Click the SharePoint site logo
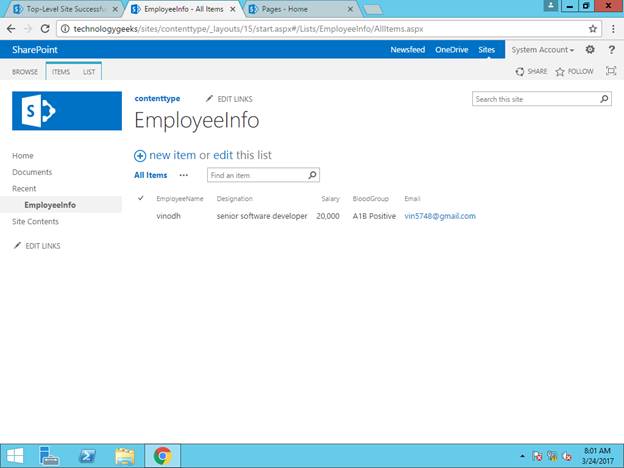 click(x=67, y=111)
